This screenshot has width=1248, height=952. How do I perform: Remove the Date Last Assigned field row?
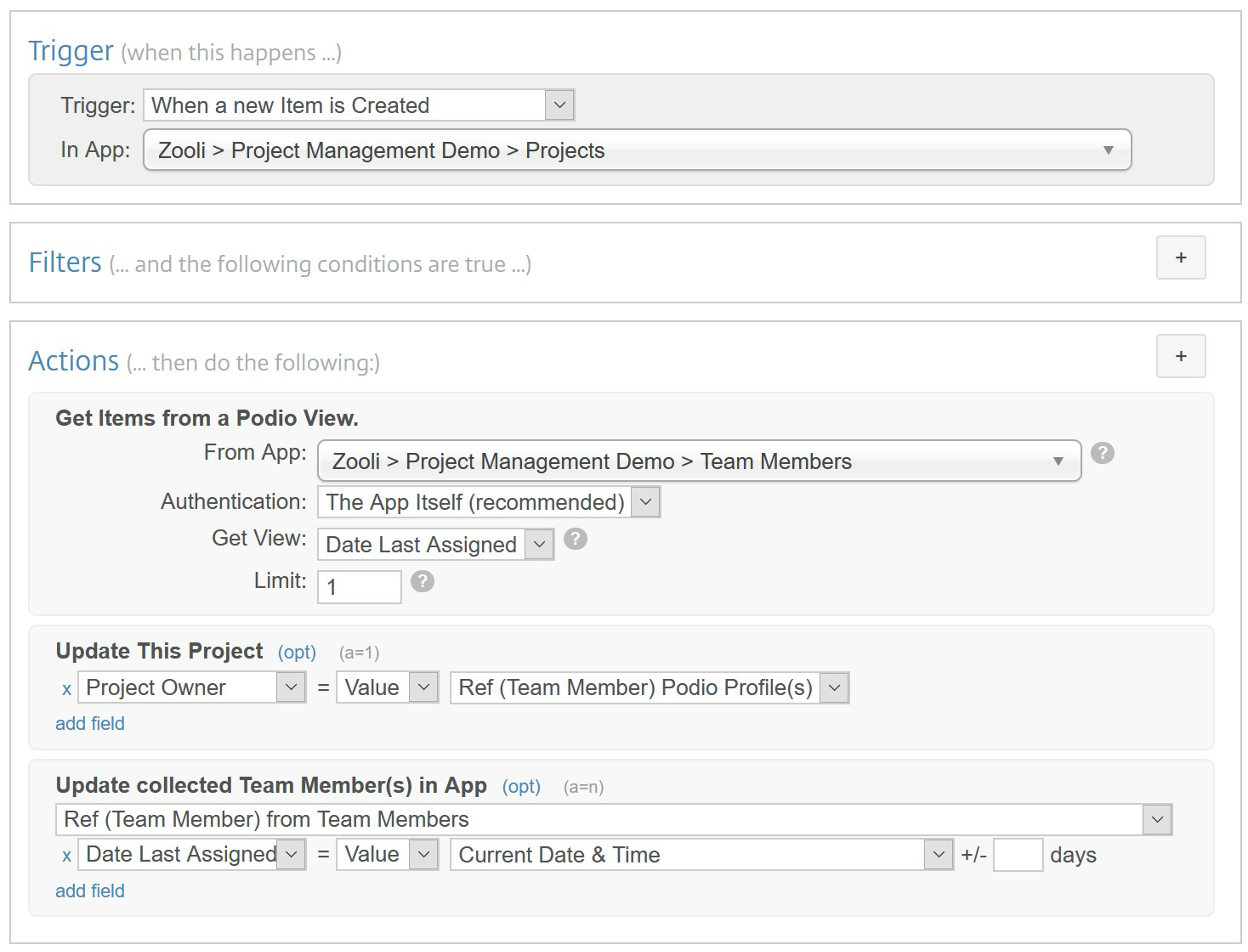(66, 856)
